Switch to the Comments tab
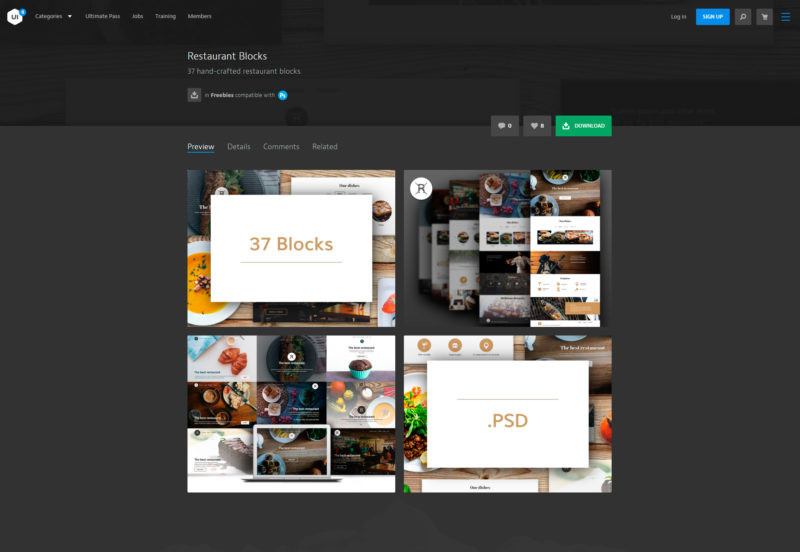 pos(281,147)
